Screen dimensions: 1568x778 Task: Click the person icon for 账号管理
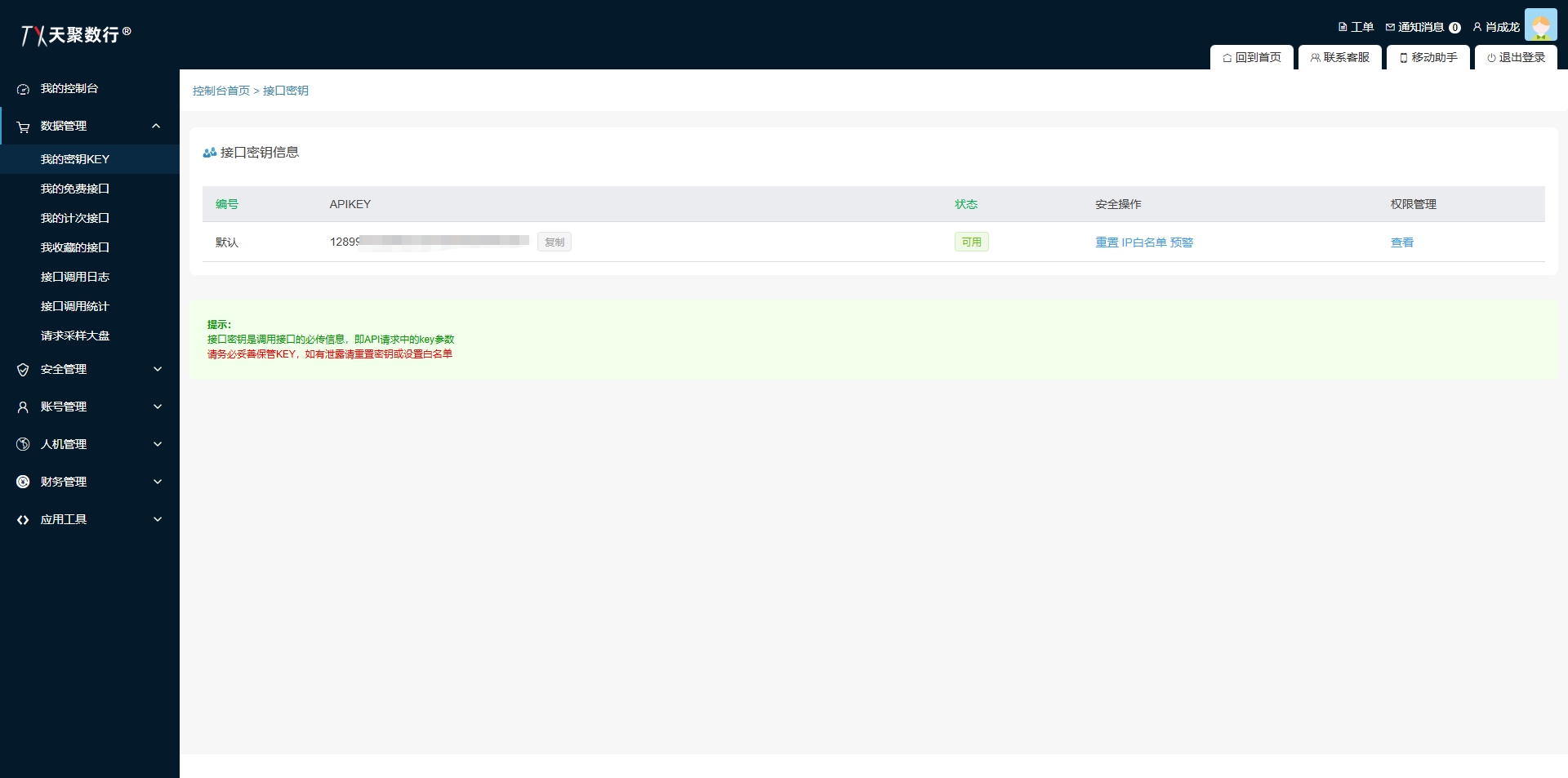[23, 407]
